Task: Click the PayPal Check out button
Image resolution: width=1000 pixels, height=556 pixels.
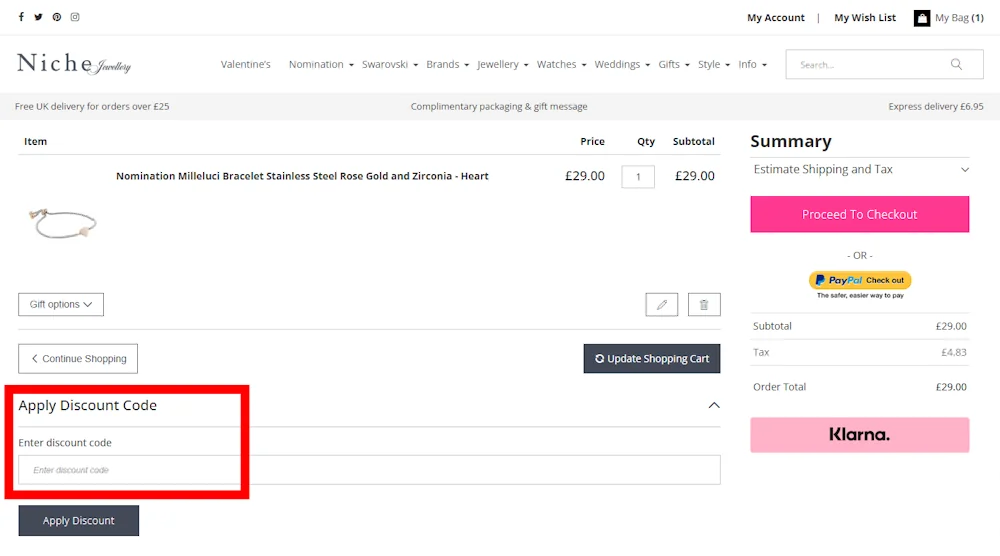Action: point(860,280)
